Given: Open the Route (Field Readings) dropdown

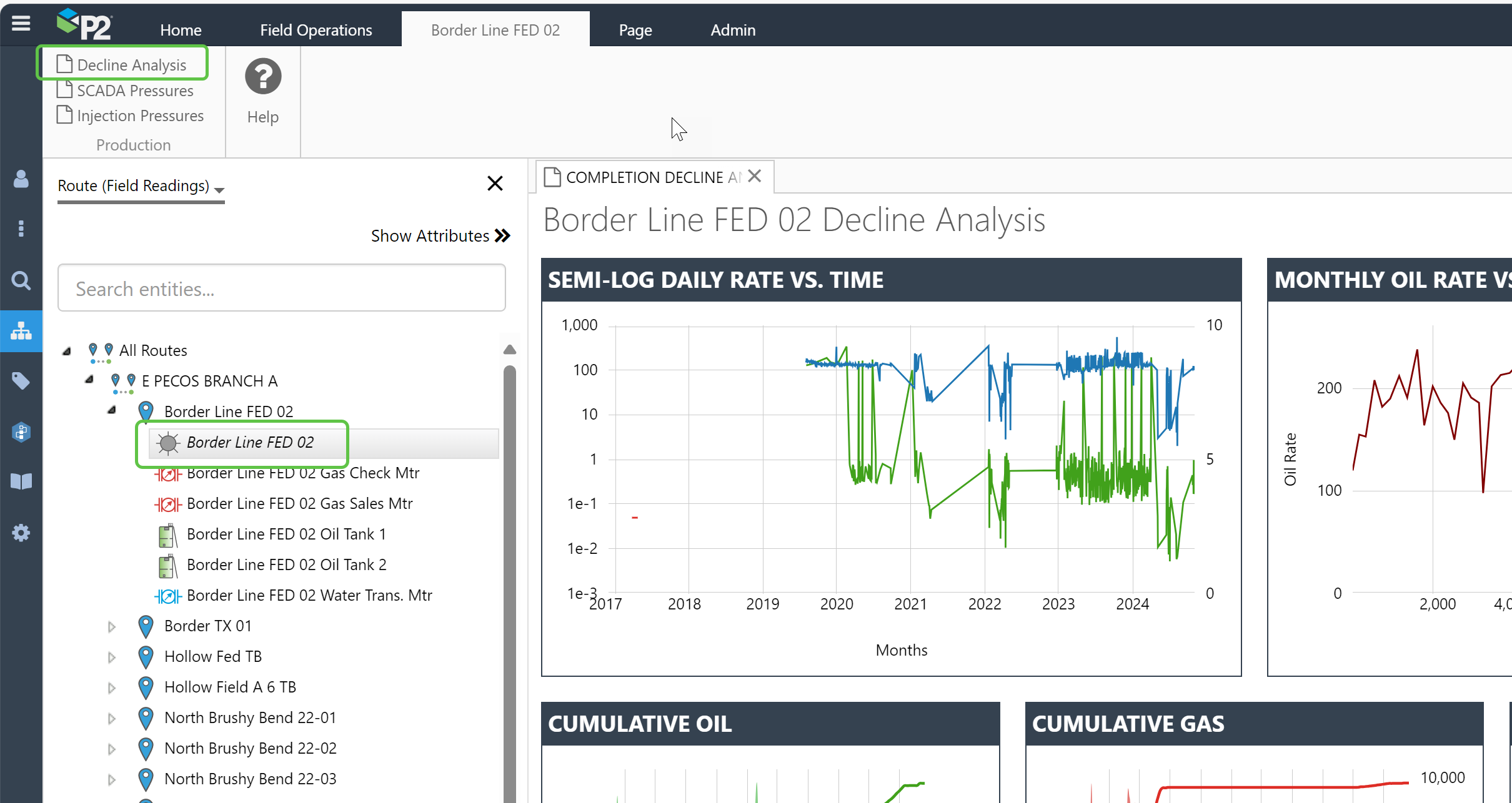Looking at the screenshot, I should 141,187.
